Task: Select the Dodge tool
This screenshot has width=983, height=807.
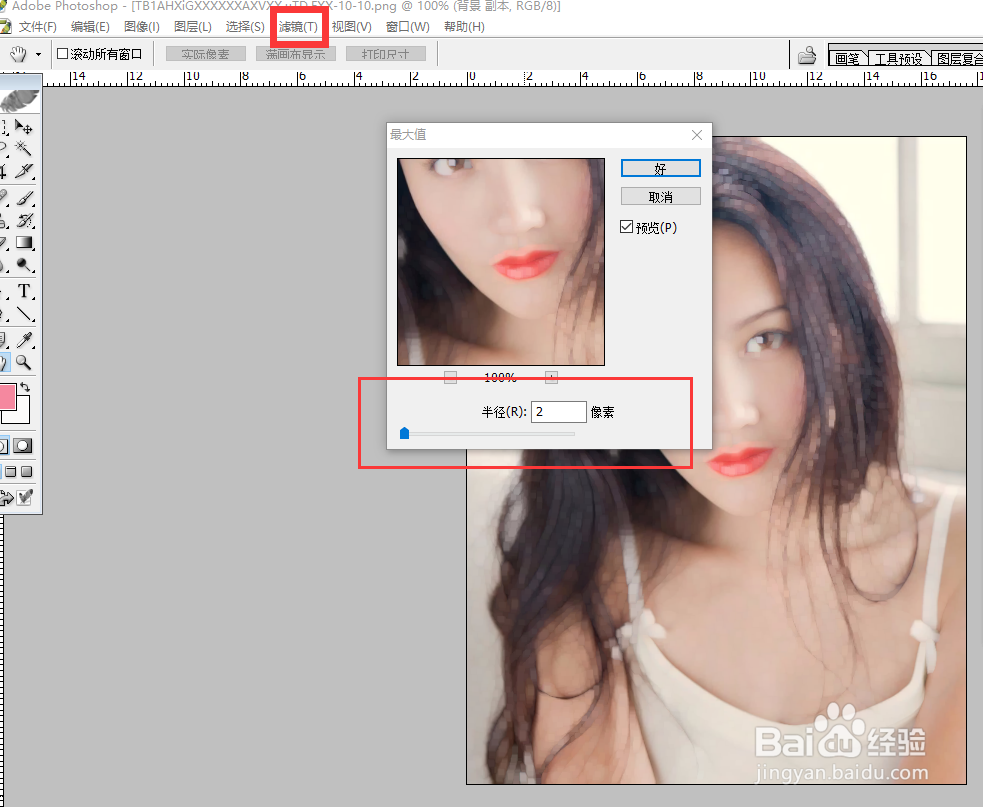Action: (x=23, y=264)
